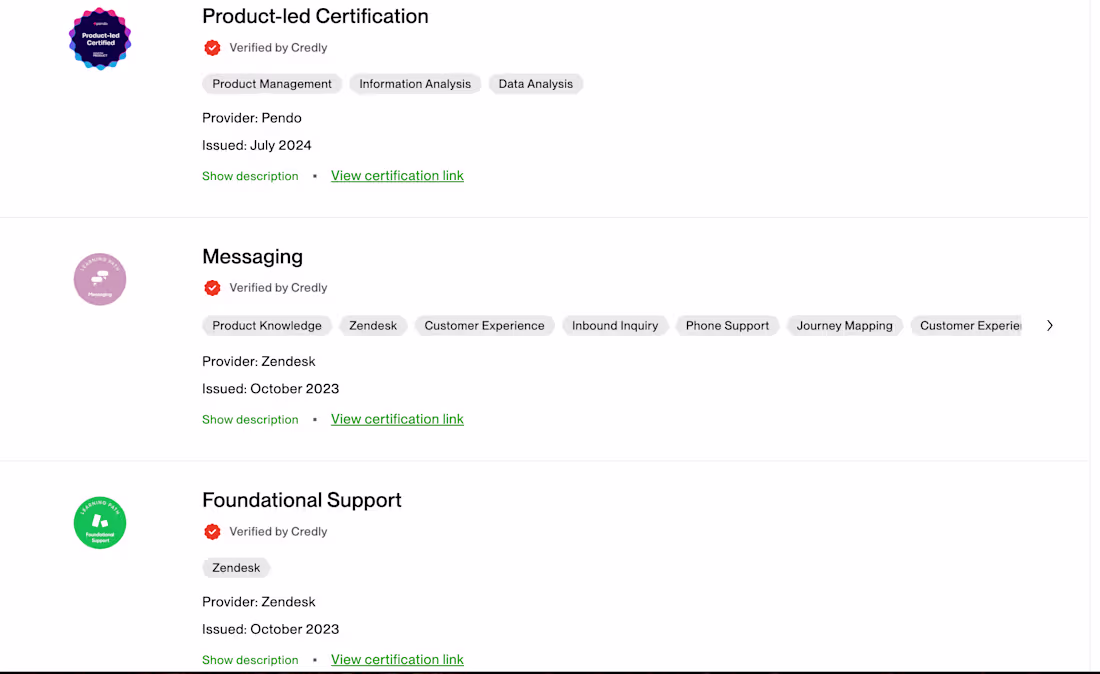1100x674 pixels.
Task: Open the Messaging certification link
Action: click(x=397, y=419)
